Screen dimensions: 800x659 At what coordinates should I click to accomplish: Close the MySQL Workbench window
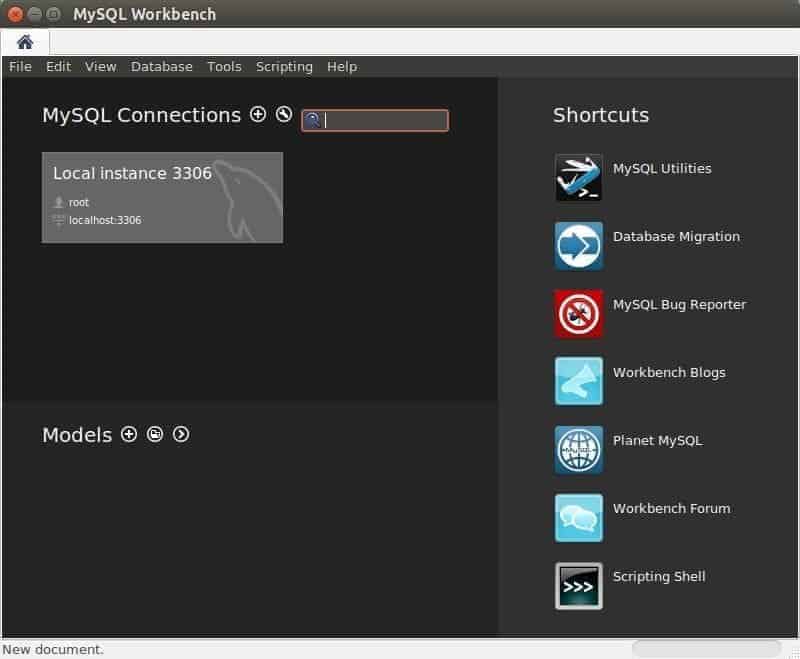15,14
